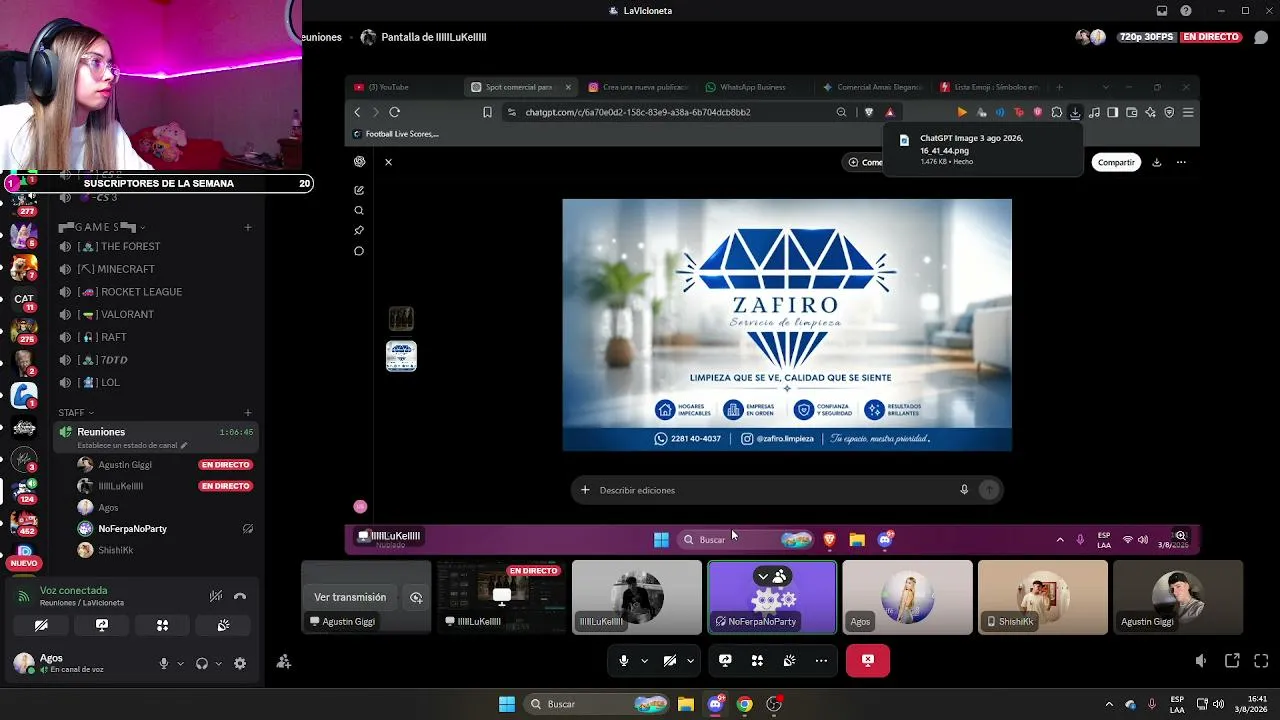Toggle noise suppression in the Voz conectada panel
Viewport: 1280px width, 720px height.
coord(216,596)
